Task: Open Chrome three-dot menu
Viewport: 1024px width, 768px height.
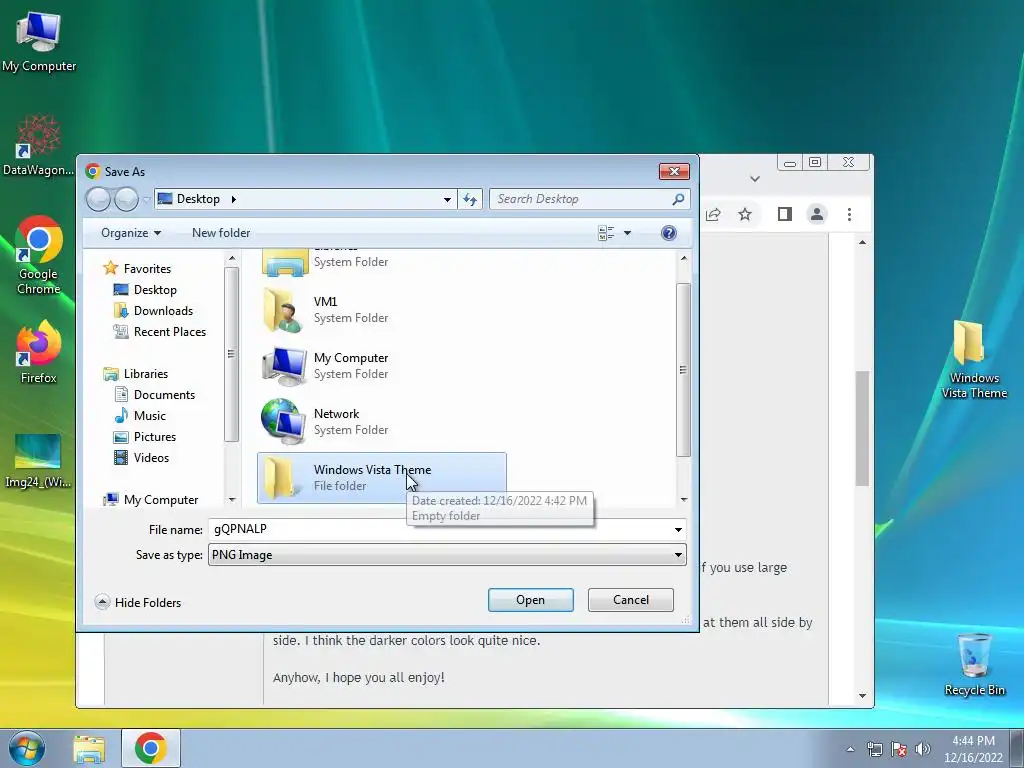Action: point(849,214)
